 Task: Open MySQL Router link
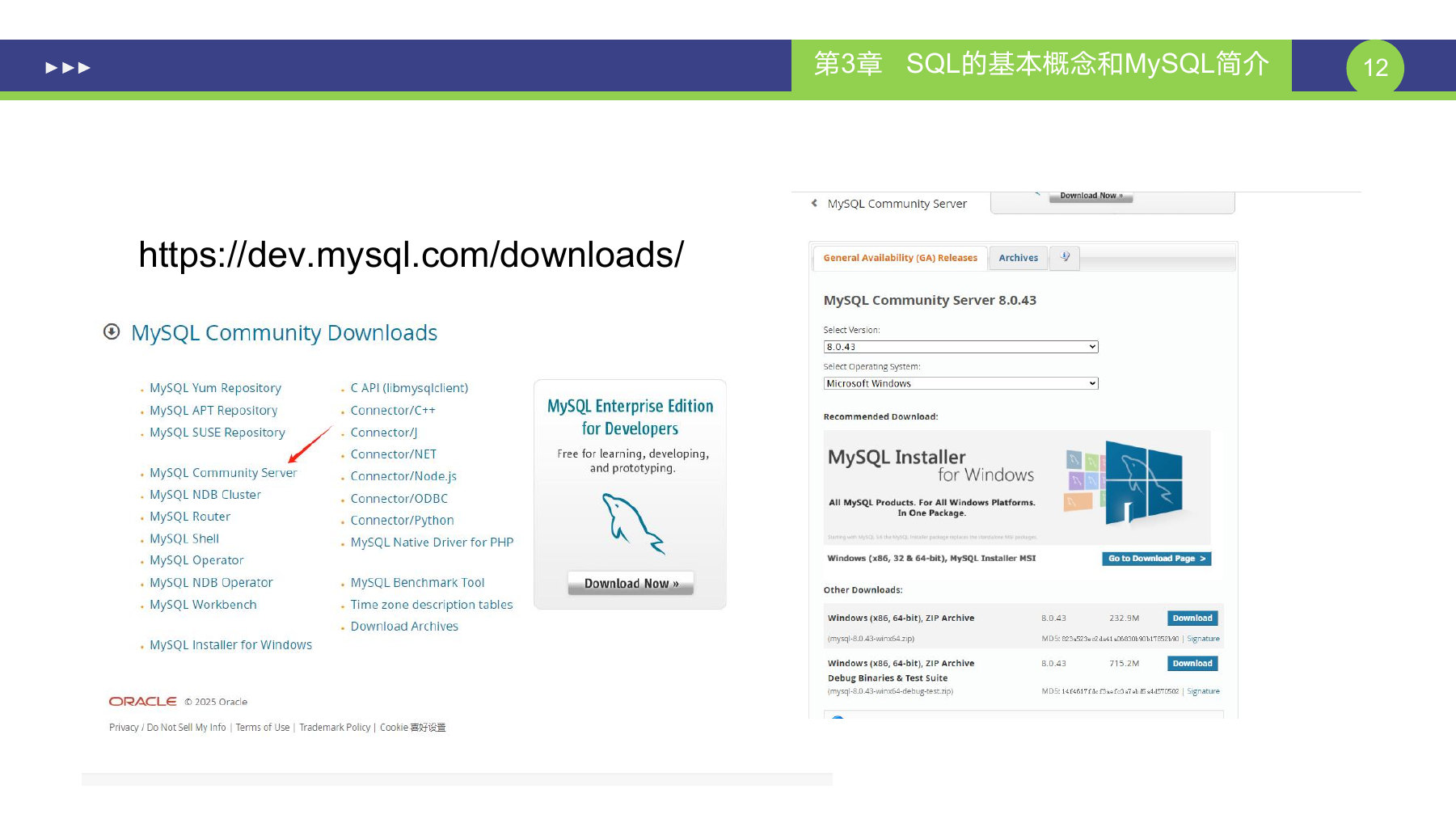click(190, 517)
